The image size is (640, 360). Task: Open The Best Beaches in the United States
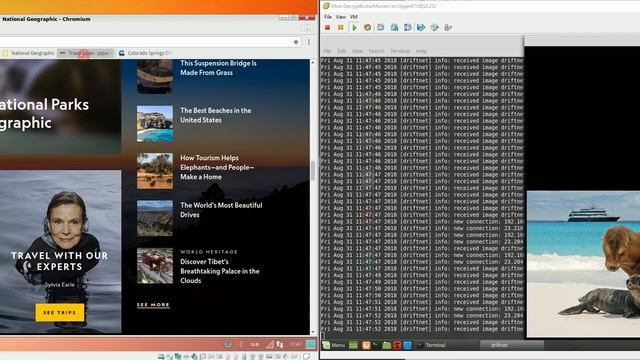coord(216,115)
